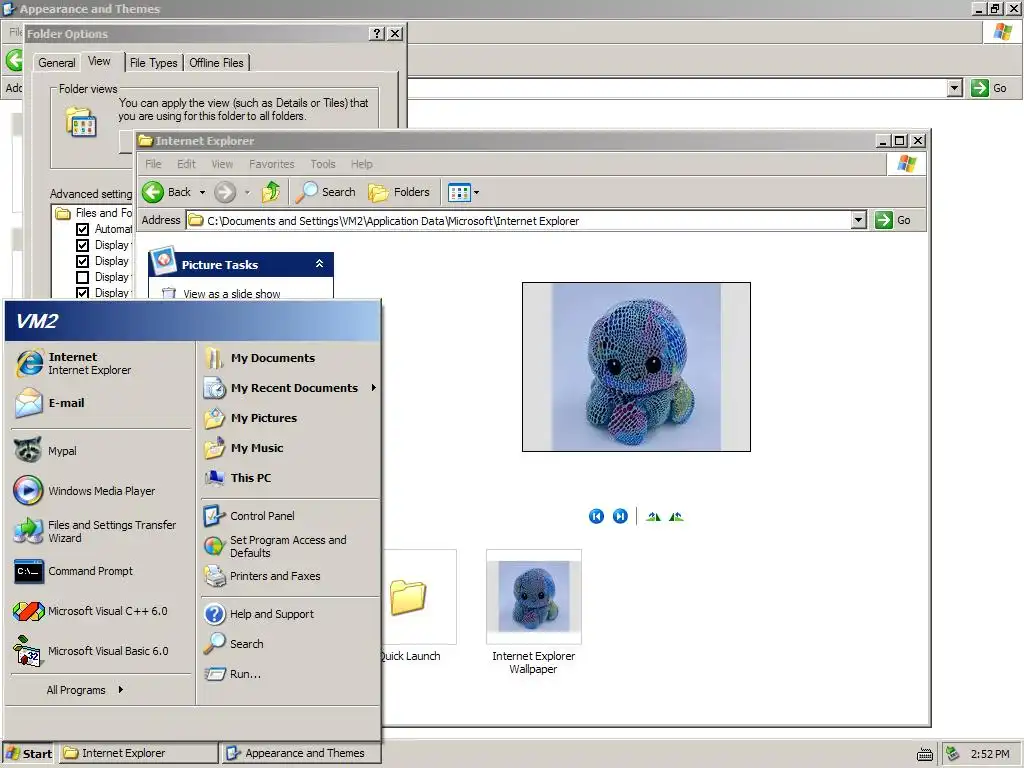
Task: Toggle the unchecked Display checkbox
Action: (82, 277)
